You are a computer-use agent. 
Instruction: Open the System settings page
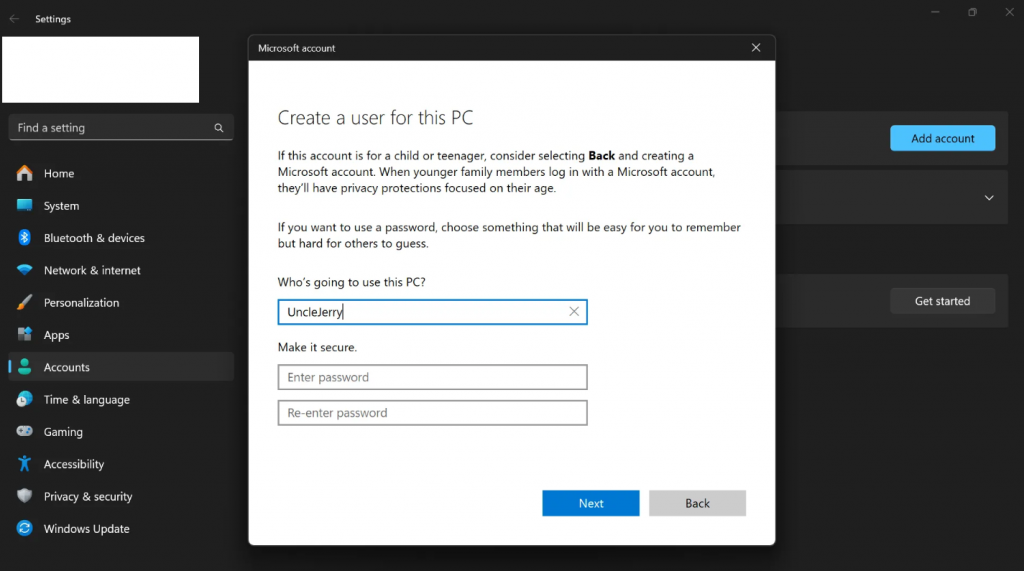pyautogui.click(x=121, y=205)
